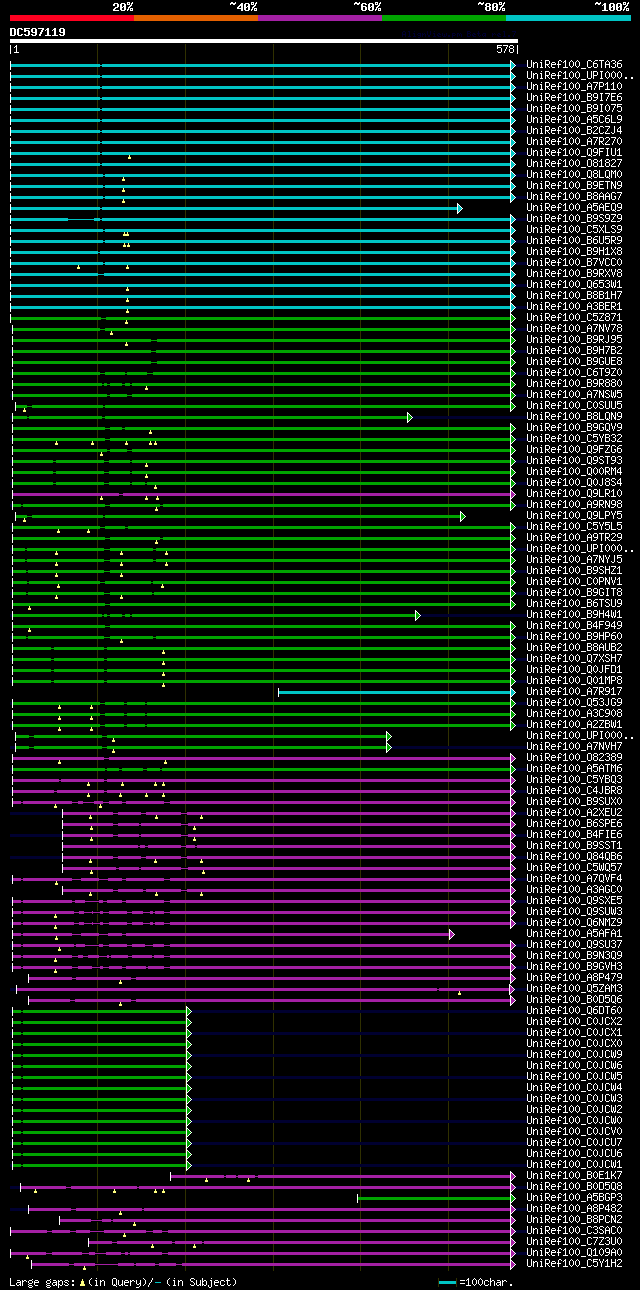
Task: Click the white query sequence bar
Action: (264, 41)
